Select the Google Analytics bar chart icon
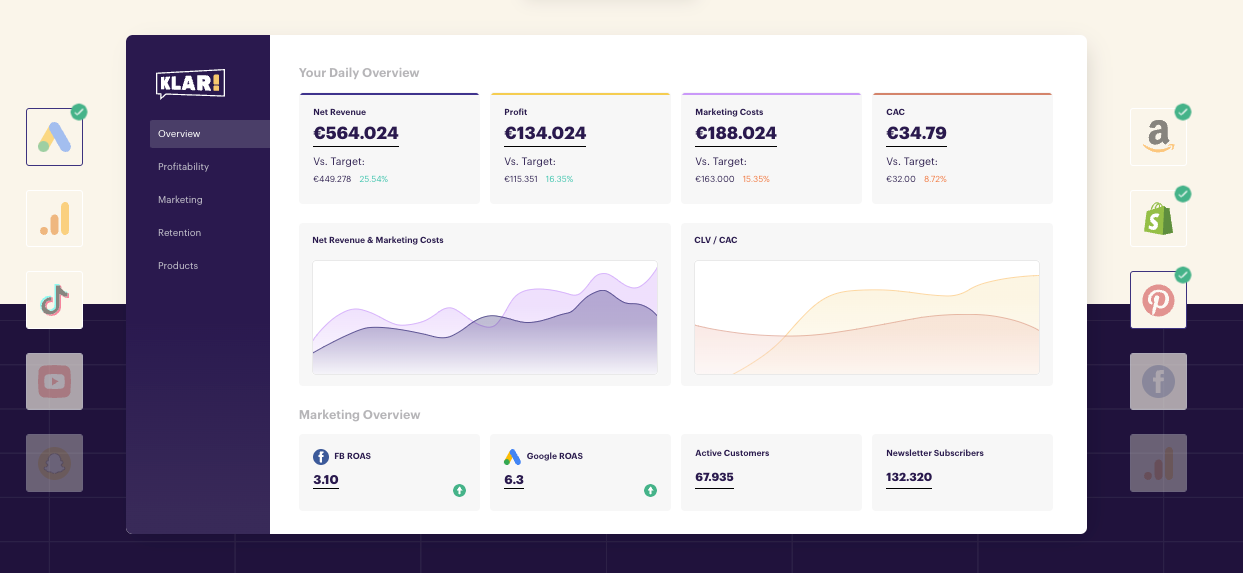The height and width of the screenshot is (573, 1243). 54,219
